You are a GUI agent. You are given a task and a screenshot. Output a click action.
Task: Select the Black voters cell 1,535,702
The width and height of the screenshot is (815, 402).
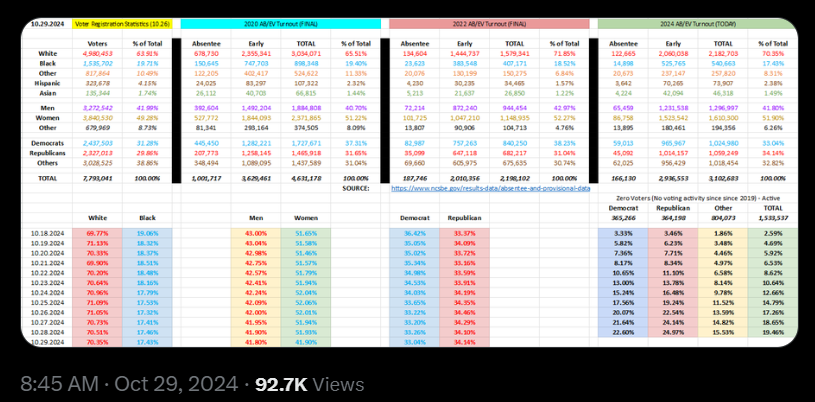[x=98, y=63]
